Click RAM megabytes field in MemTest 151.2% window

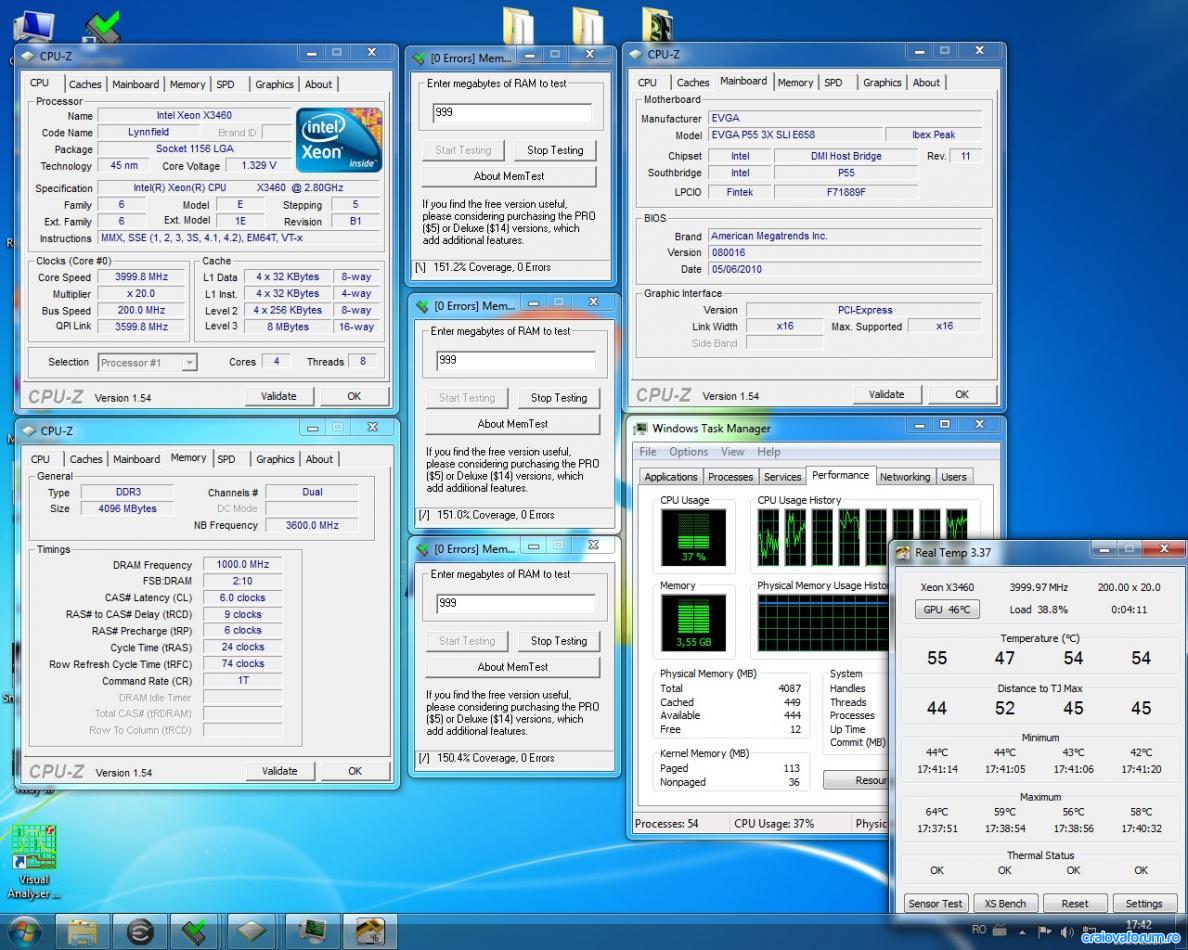pos(511,113)
